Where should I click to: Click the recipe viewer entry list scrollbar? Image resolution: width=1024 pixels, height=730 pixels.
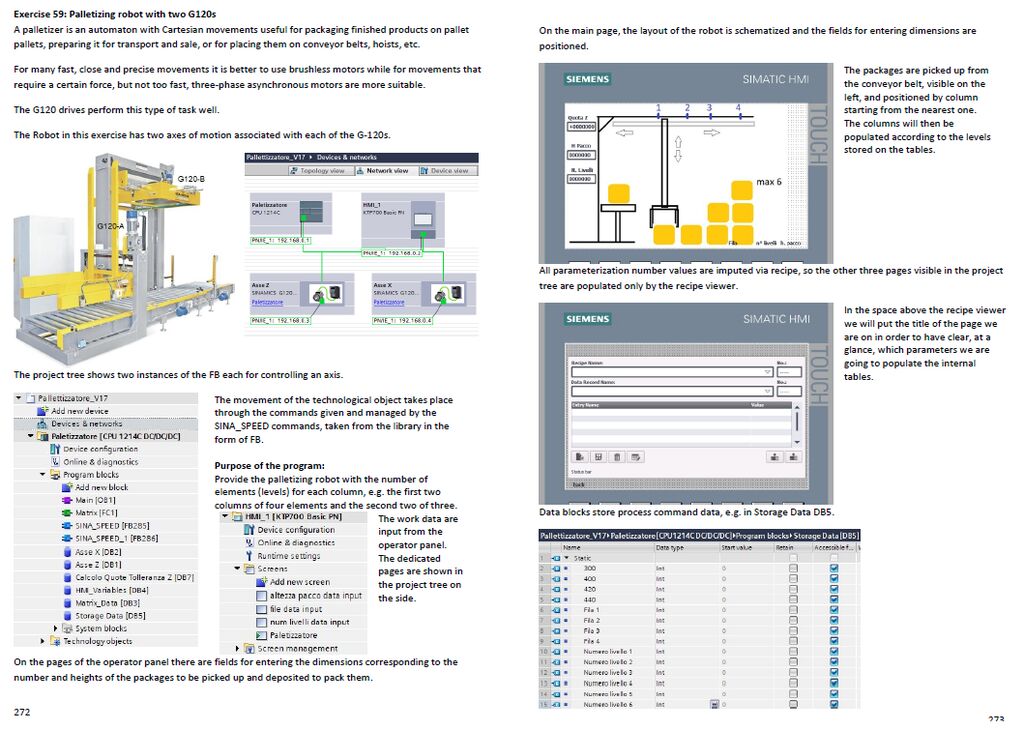797,421
